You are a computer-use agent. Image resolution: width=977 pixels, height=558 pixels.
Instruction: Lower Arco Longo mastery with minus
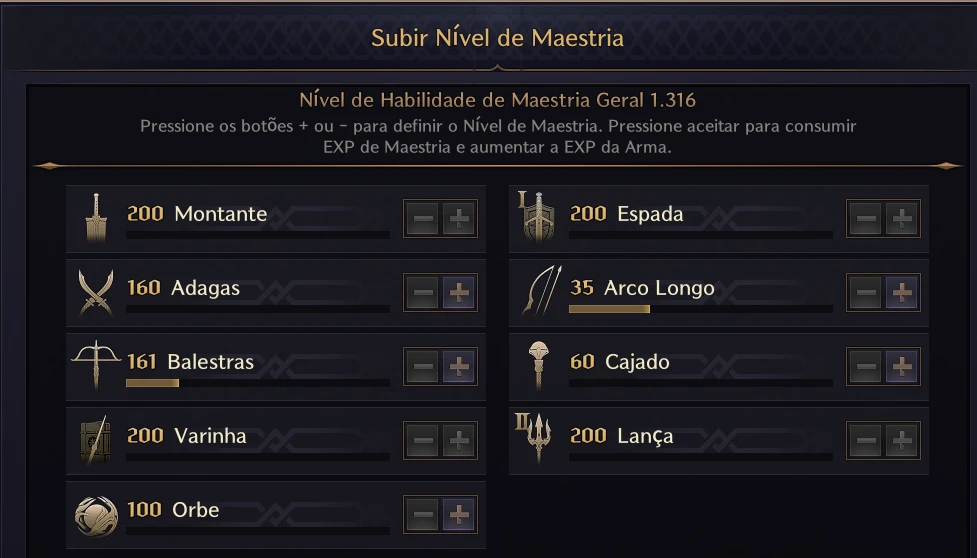pos(867,293)
